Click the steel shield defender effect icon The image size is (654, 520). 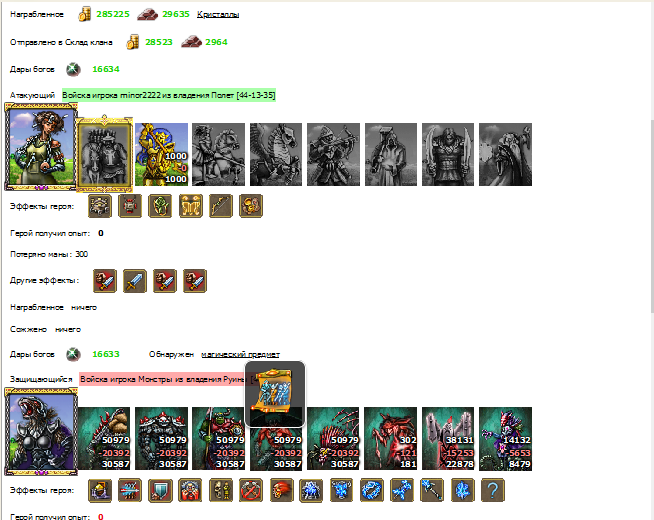160,490
